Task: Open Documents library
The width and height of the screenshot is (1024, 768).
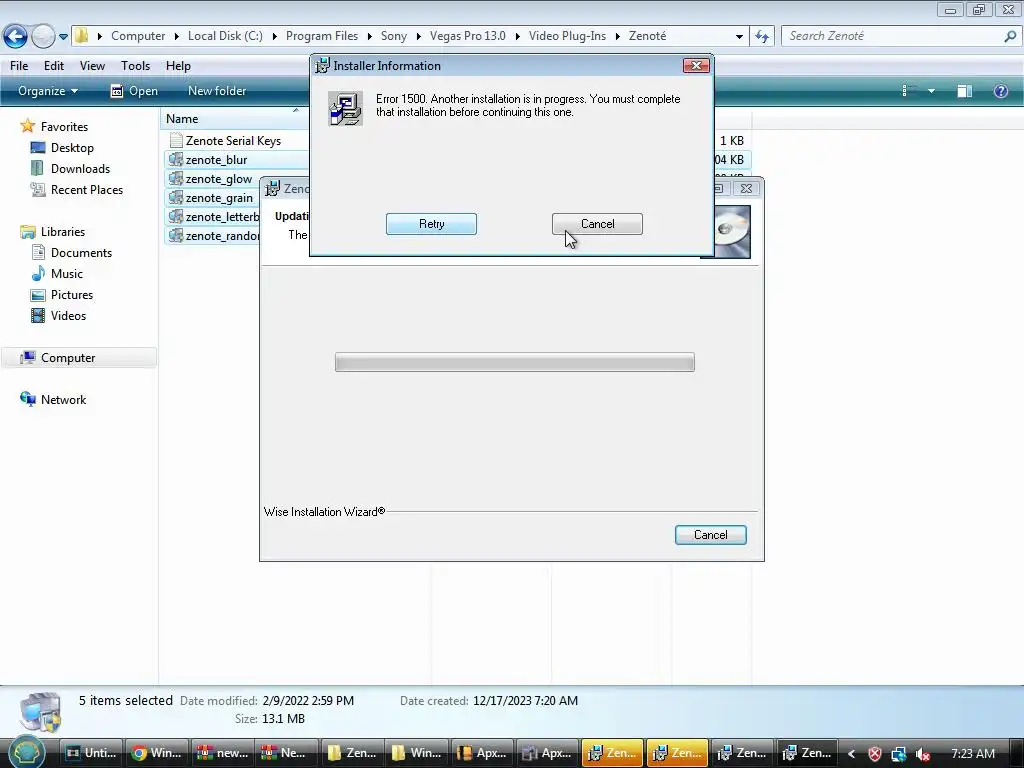Action: coord(81,253)
